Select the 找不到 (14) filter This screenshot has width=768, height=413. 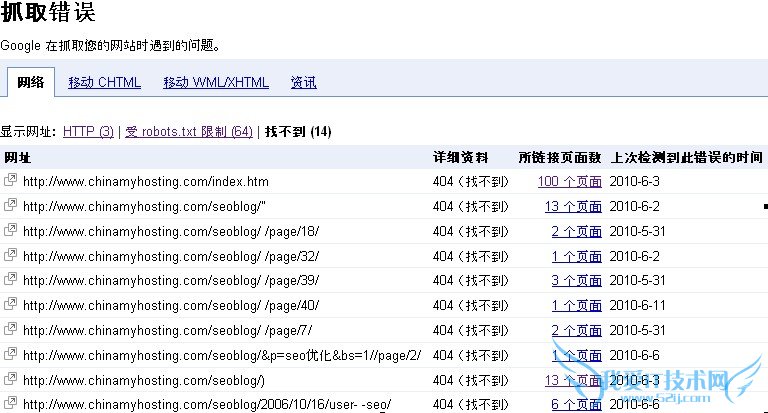point(298,131)
